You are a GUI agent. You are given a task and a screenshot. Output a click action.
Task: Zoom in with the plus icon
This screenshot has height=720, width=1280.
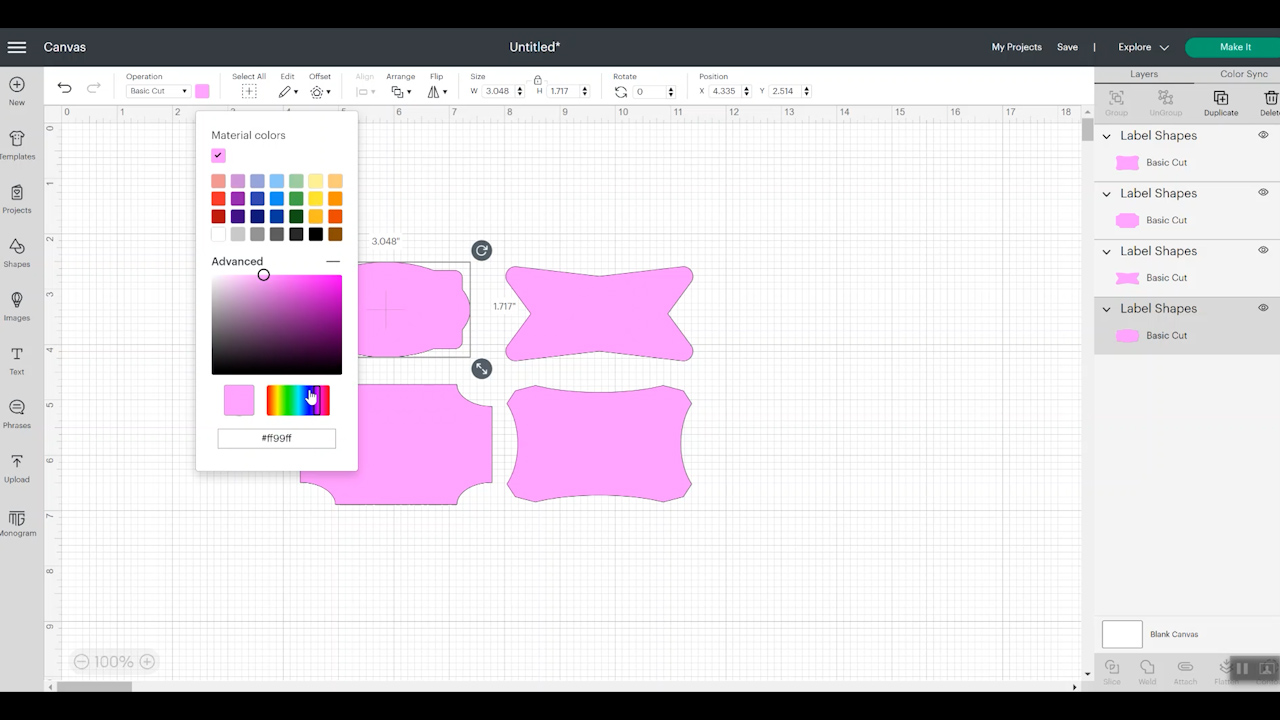(x=147, y=662)
